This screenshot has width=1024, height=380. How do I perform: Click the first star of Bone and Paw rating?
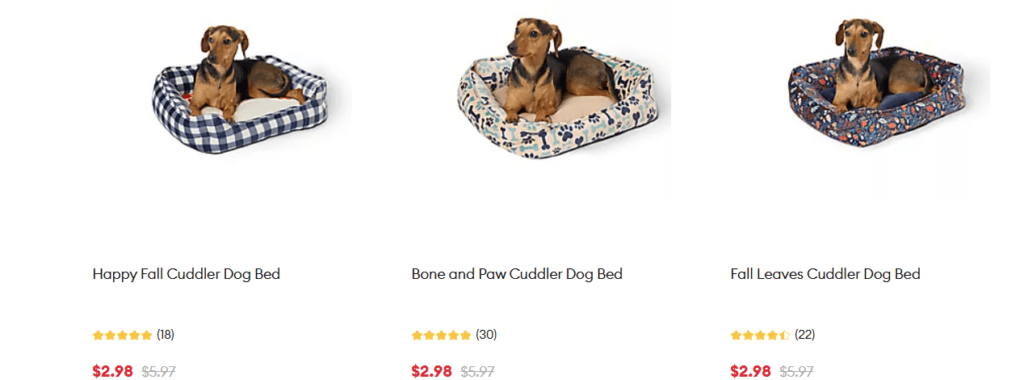417,336
